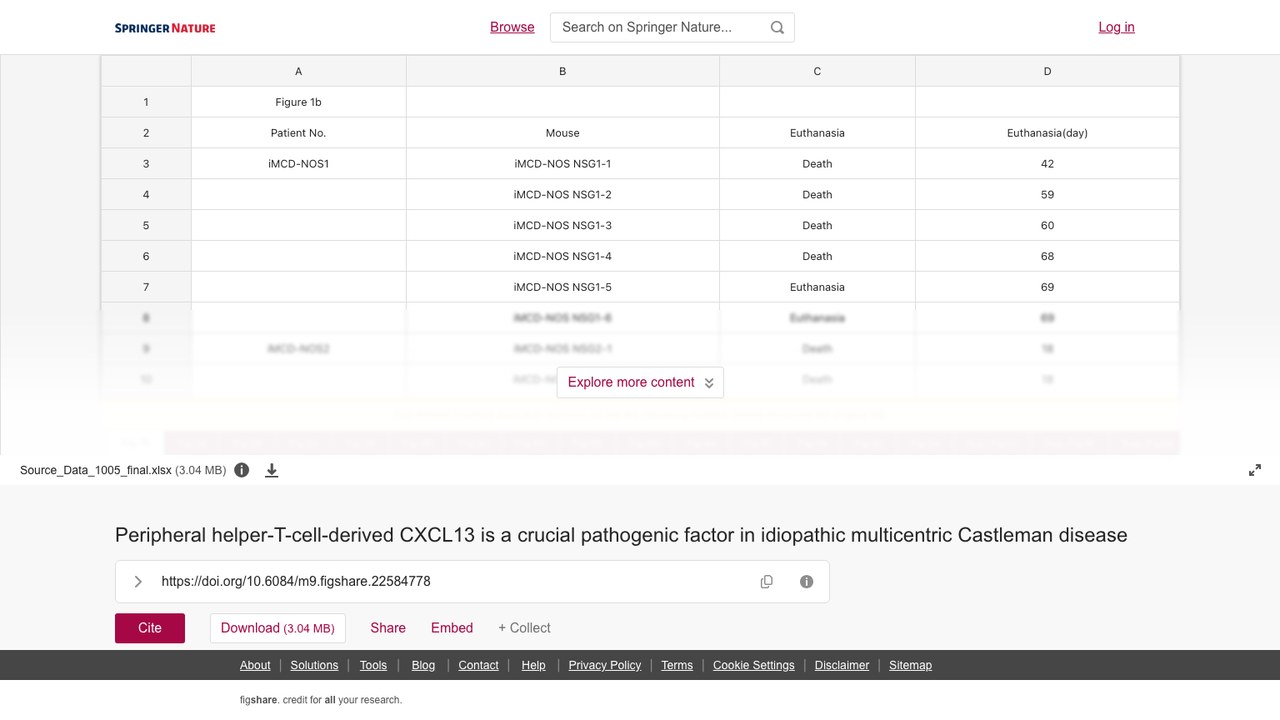Open the Tools footer link
Image resolution: width=1280 pixels, height=720 pixels.
373,665
